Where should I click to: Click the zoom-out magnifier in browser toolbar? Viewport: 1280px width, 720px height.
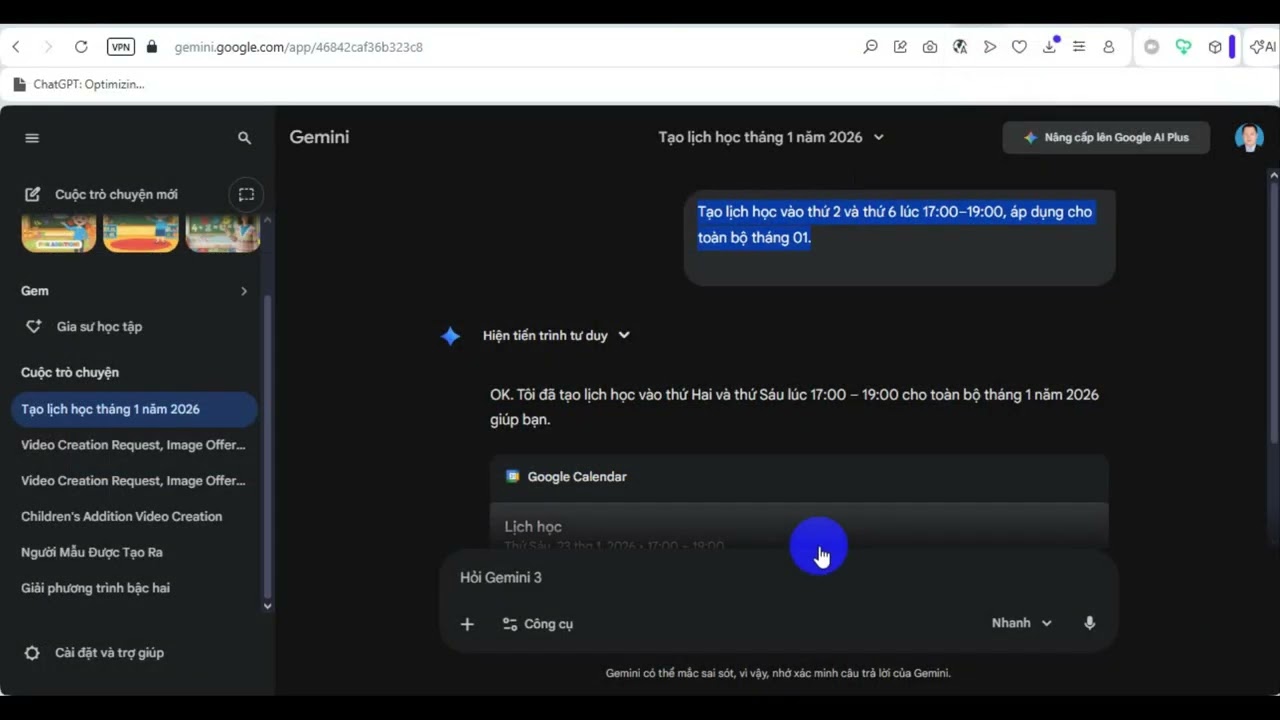(x=871, y=47)
